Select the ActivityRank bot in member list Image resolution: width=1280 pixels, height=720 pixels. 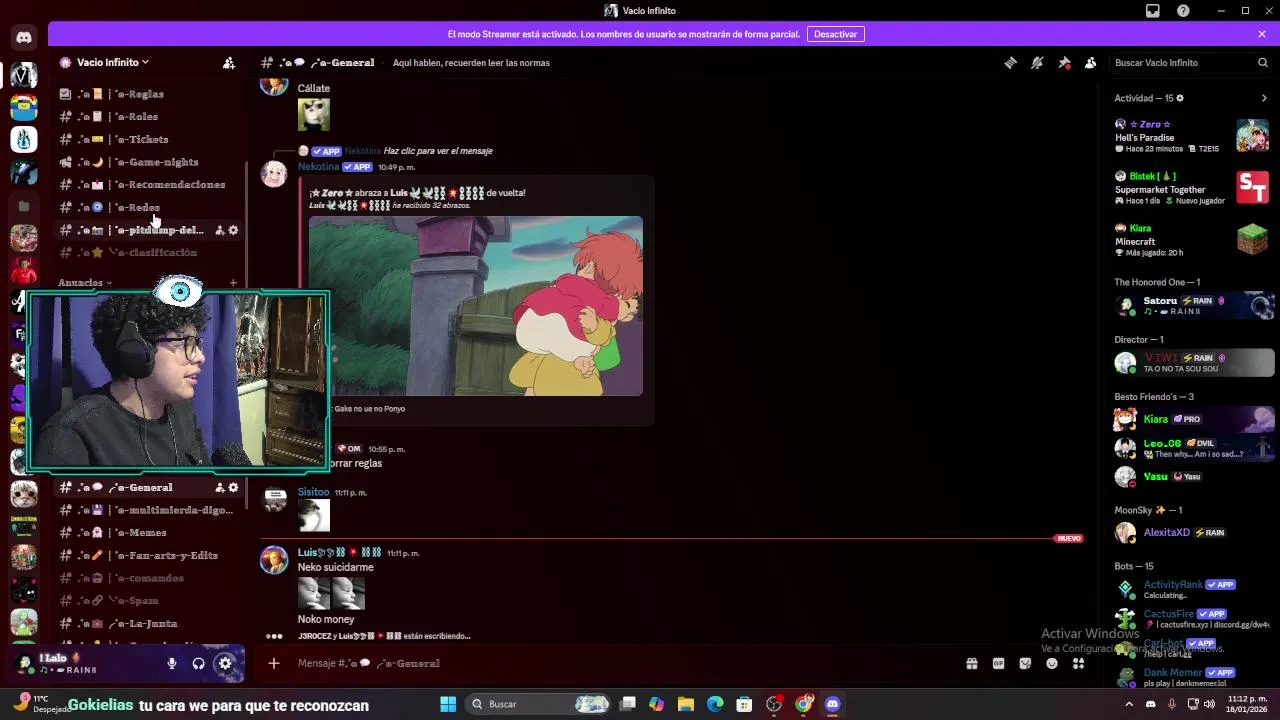[x=1193, y=589]
